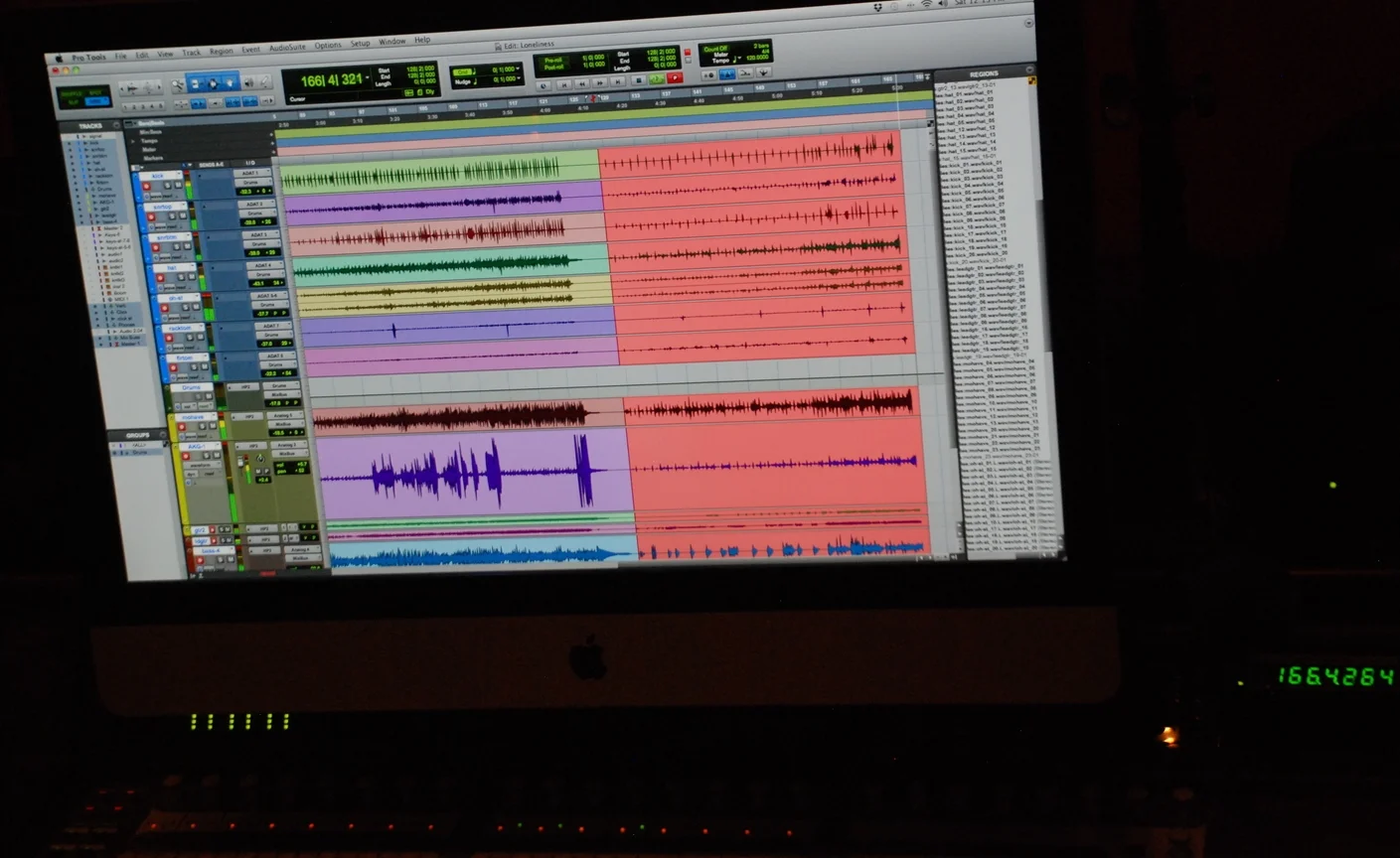Click the horizontal zoom control
Image resolution: width=1400 pixels, height=858 pixels.
tap(140, 88)
